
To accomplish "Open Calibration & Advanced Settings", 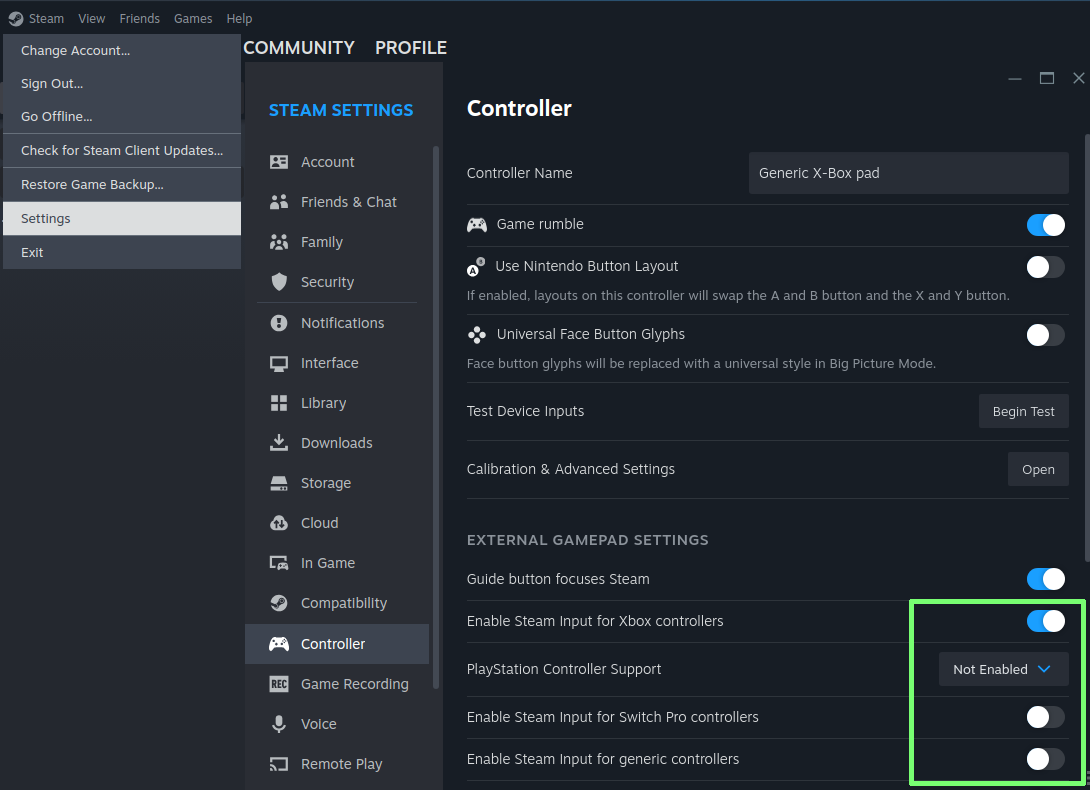I will 1038,469.
